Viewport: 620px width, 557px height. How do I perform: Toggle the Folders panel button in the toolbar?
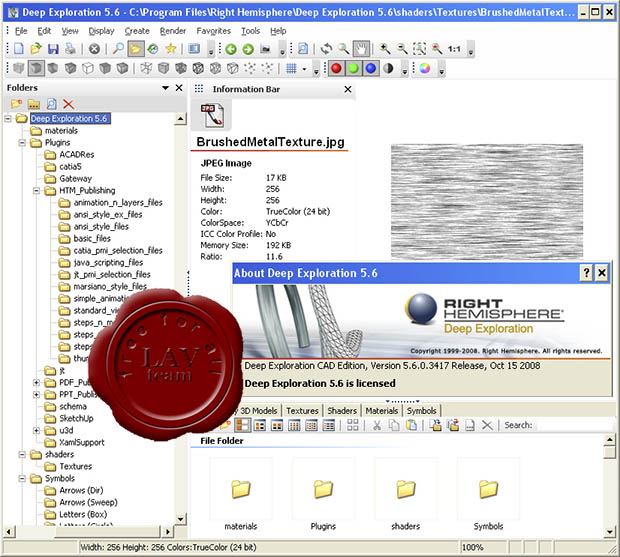135,49
